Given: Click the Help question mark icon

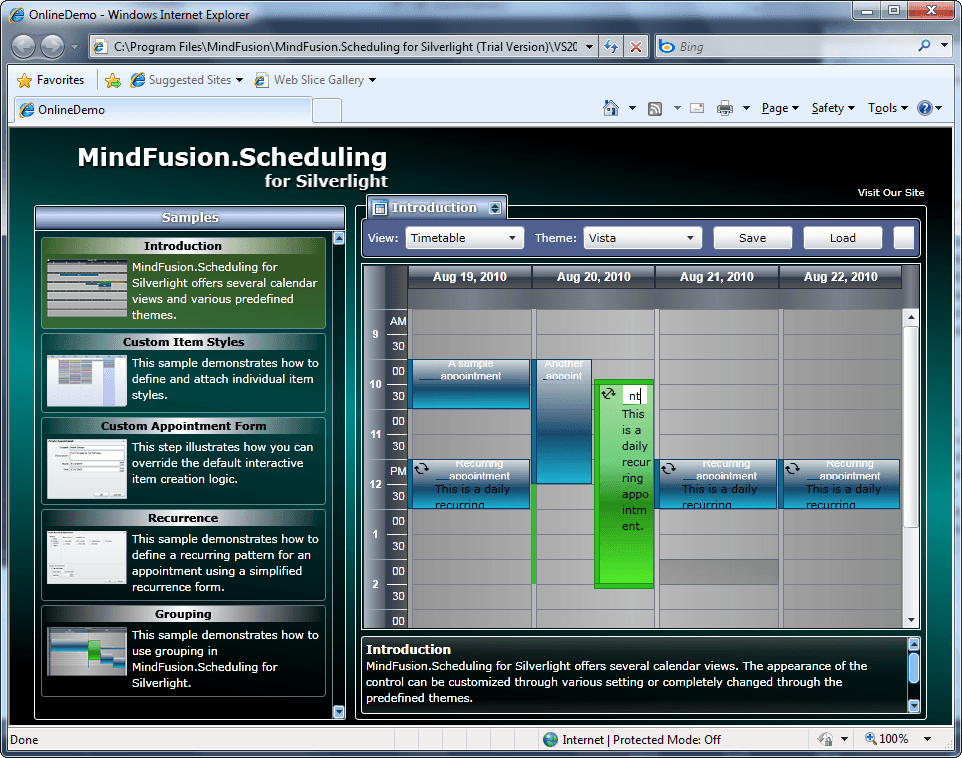Looking at the screenshot, I should 925,108.
